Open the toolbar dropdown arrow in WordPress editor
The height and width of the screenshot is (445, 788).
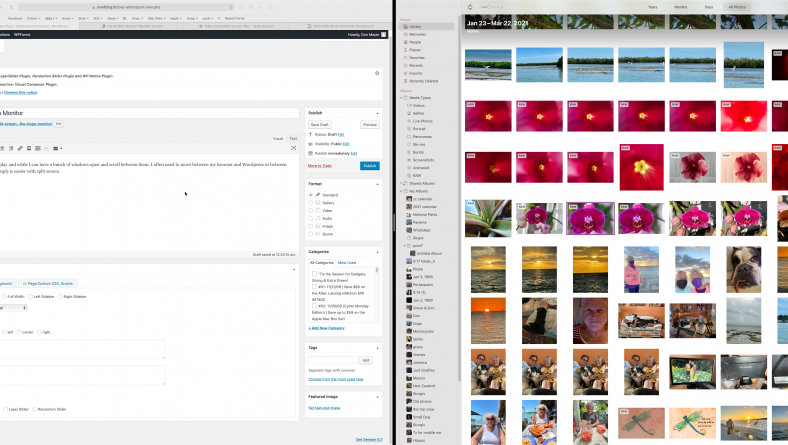pyautogui.click(x=61, y=148)
